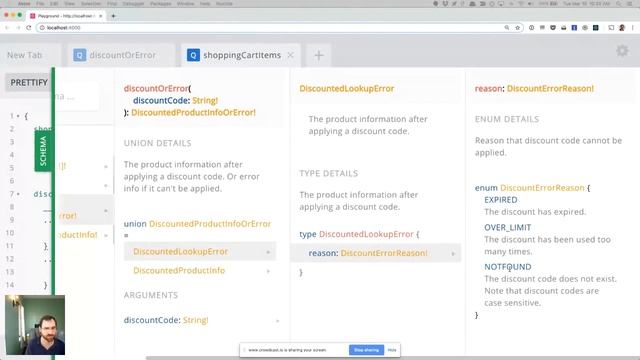This screenshot has width=640, height=360.
Task: Open the Chrome three-dot menu
Action: 633,28
